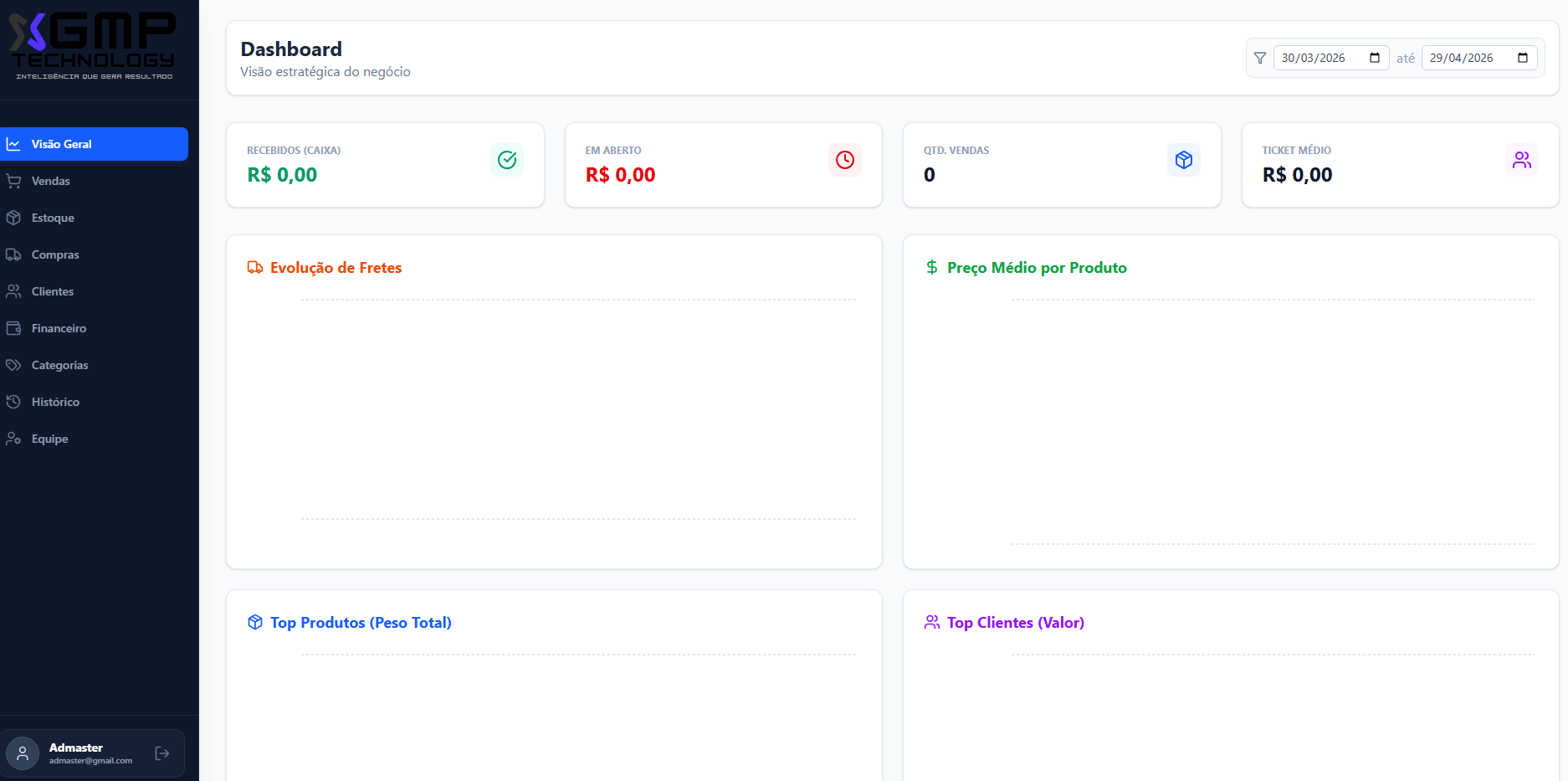Viewport: 1568px width, 781px height.
Task: Click the red clock icon on Em Aberto card
Action: [844, 160]
